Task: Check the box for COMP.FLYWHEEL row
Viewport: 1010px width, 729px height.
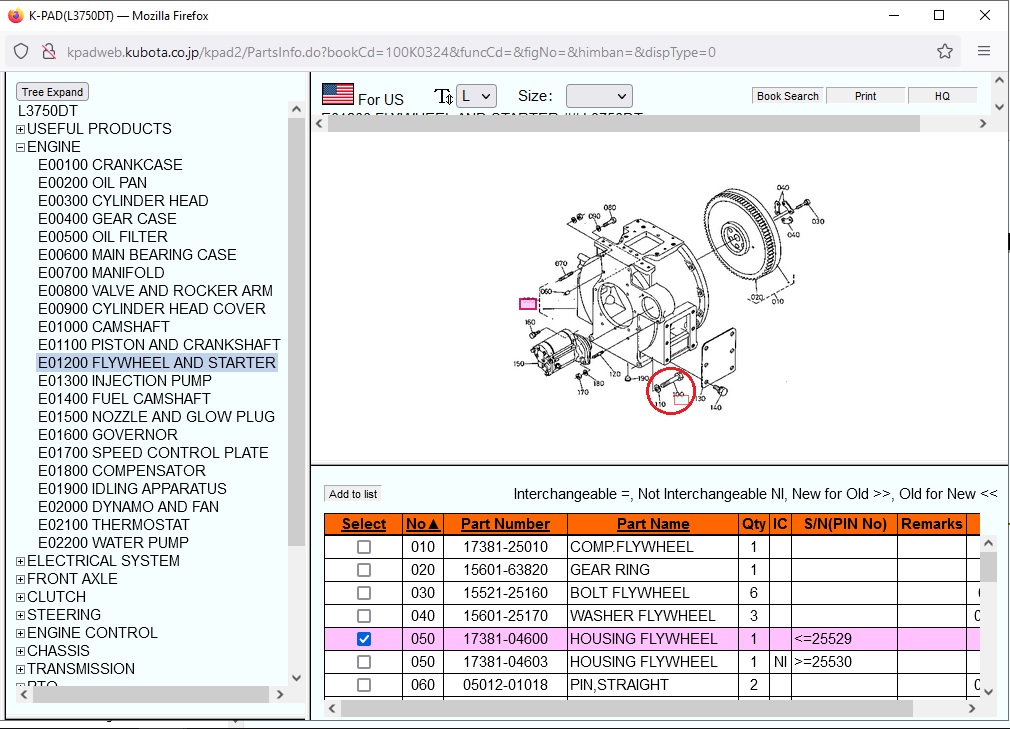Action: (x=364, y=547)
